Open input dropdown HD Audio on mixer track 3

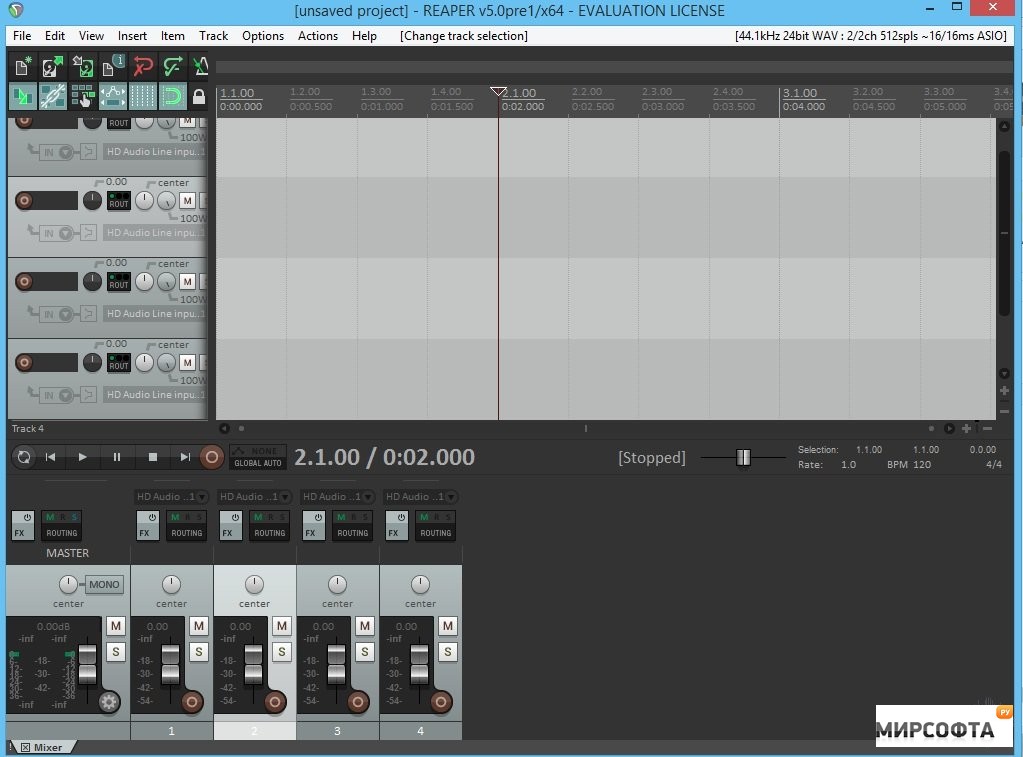[337, 497]
